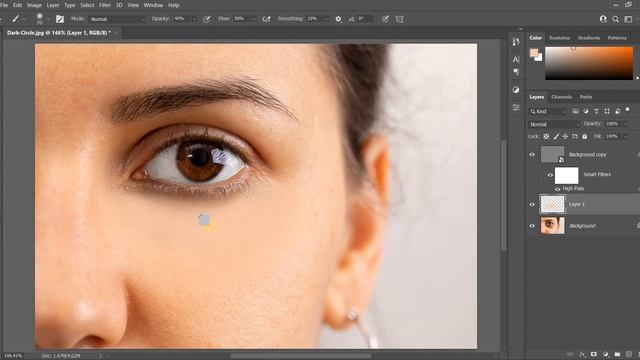Switch to the Swatches tab
640x360 pixels.
(560, 38)
